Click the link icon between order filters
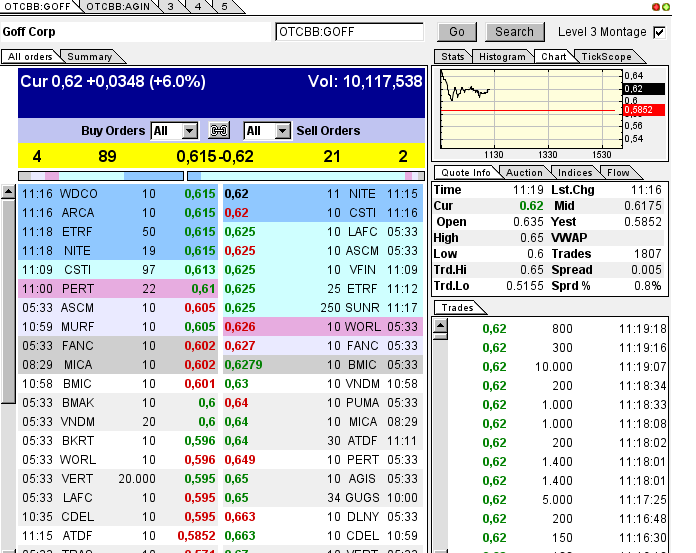696x553 pixels. point(219,131)
